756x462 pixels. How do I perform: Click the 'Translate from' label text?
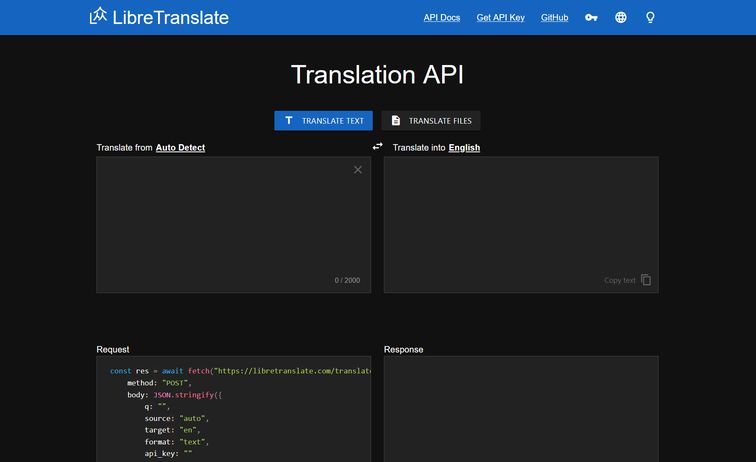point(124,148)
